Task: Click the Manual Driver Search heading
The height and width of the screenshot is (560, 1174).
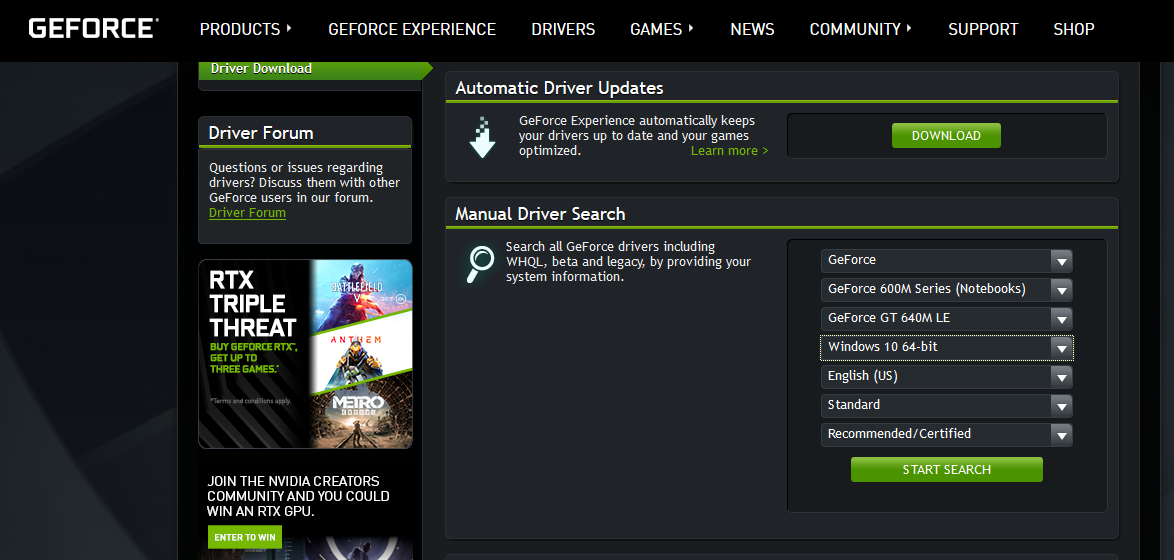Action: click(540, 214)
